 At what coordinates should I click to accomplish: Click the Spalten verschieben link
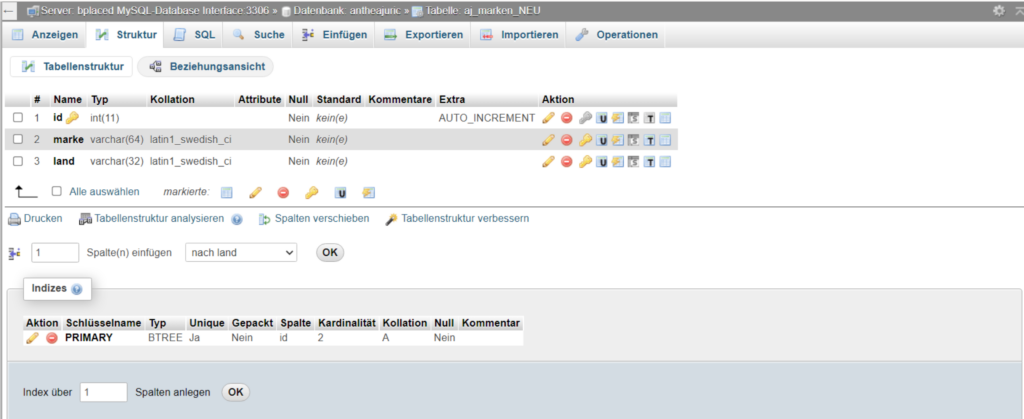pos(314,218)
